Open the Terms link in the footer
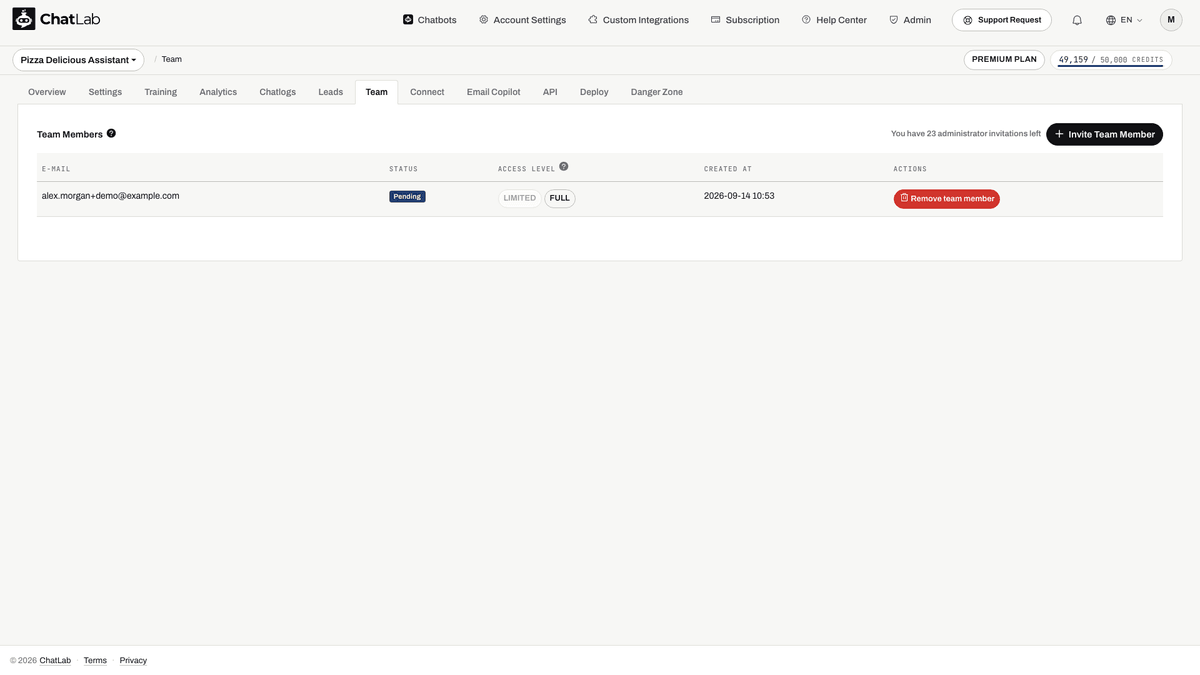Viewport: 1200px width, 675px height. (x=95, y=661)
